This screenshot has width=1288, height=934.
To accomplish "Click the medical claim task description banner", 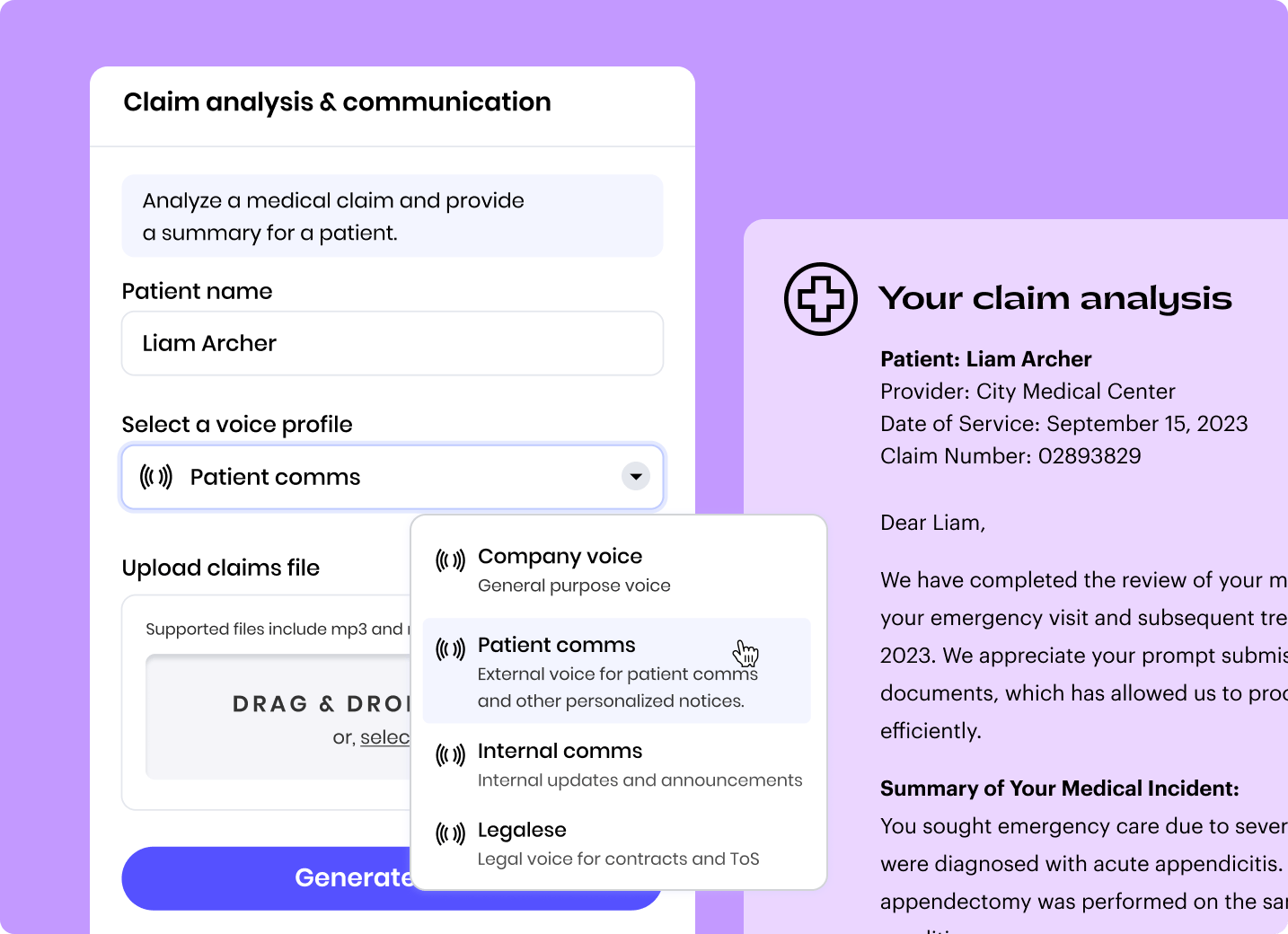I will [393, 216].
